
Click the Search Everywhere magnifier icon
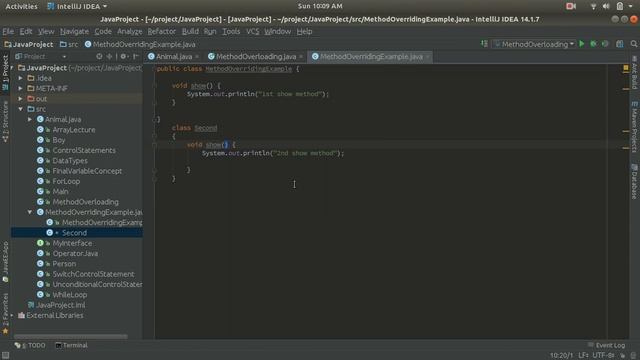pos(633,44)
